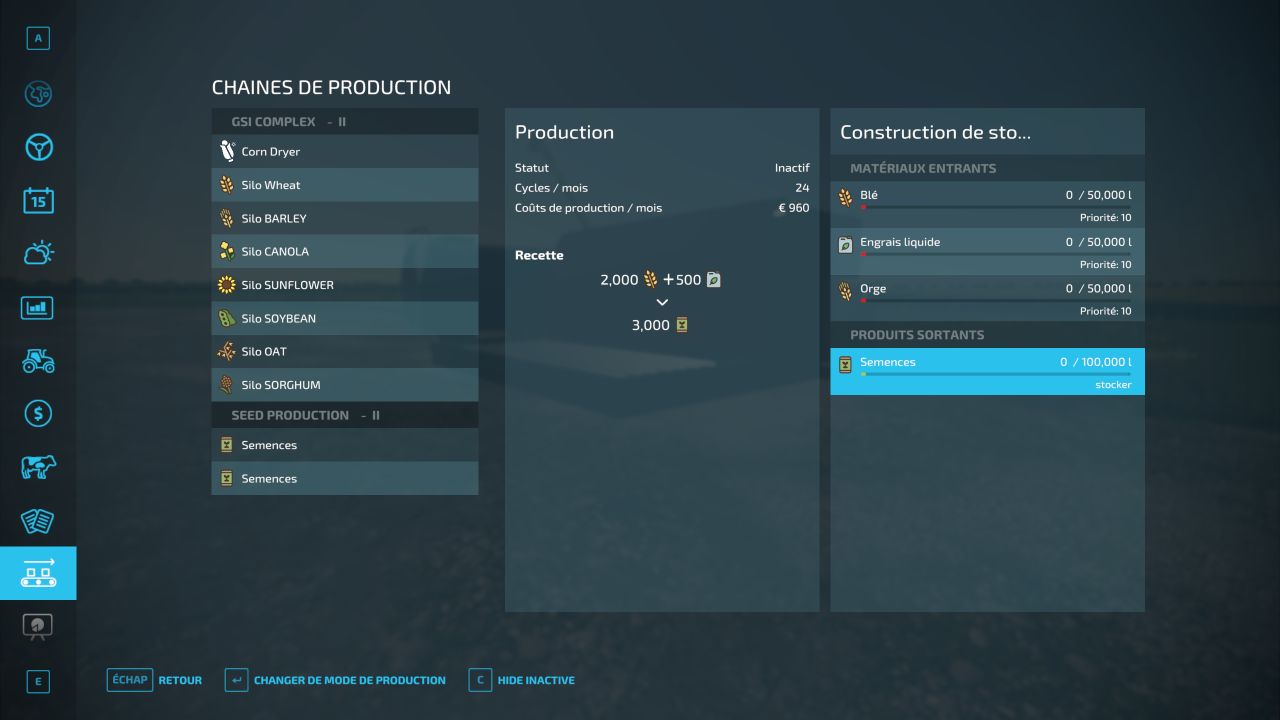Open the map icon in the sidebar
The width and height of the screenshot is (1280, 720).
click(x=38, y=94)
